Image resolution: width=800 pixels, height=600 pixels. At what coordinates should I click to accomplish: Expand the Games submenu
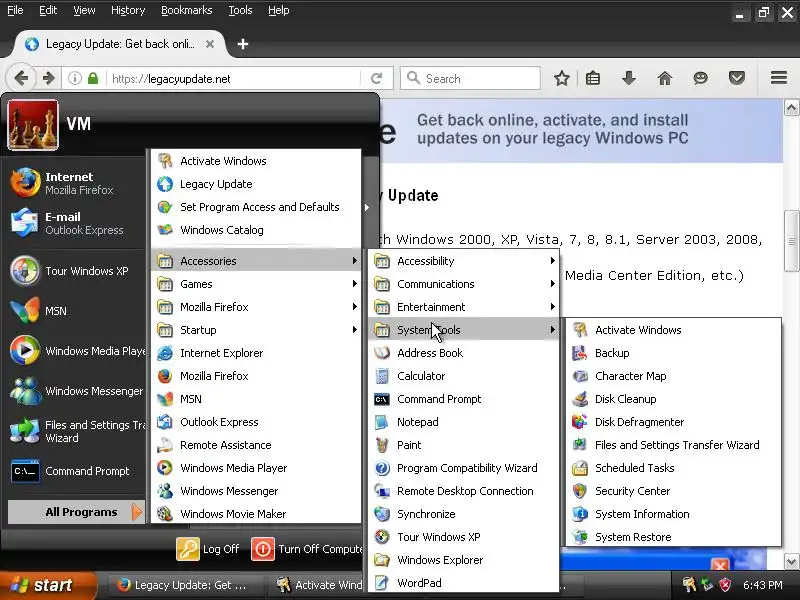coord(256,284)
